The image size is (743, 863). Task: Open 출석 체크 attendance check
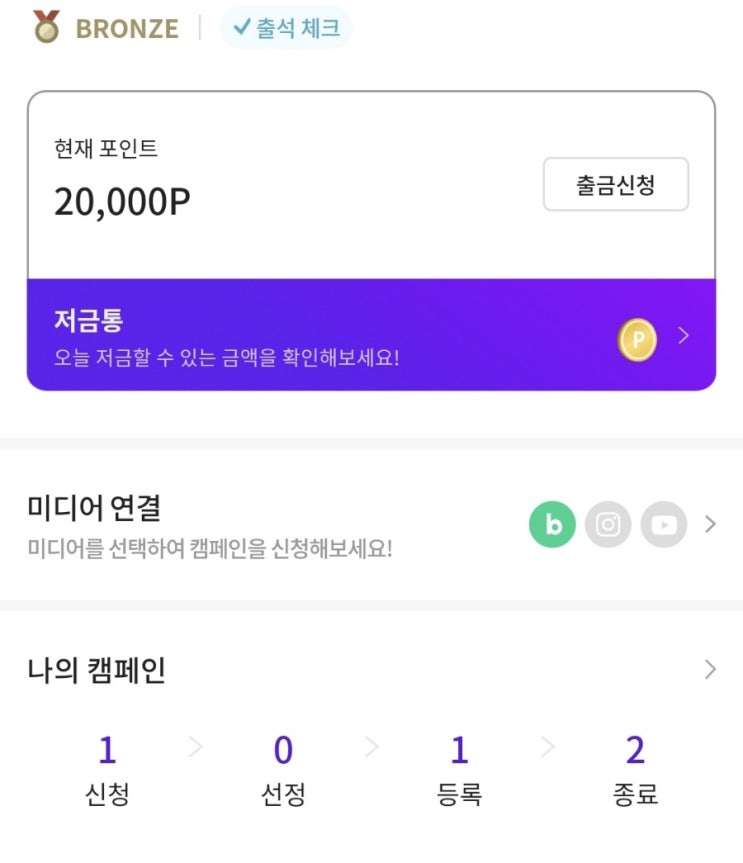click(286, 28)
